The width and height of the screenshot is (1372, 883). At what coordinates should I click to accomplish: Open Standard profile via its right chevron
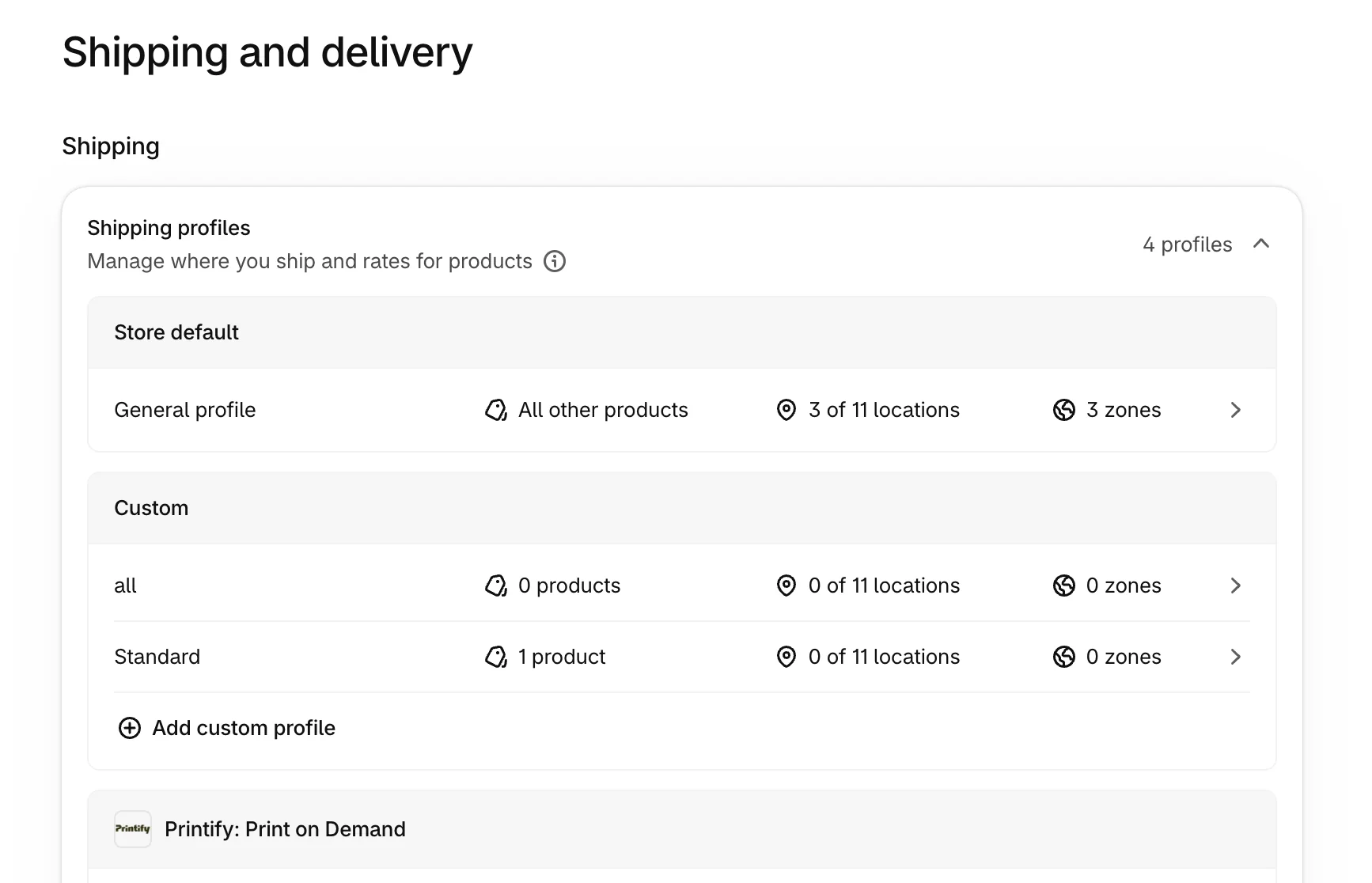(1236, 657)
